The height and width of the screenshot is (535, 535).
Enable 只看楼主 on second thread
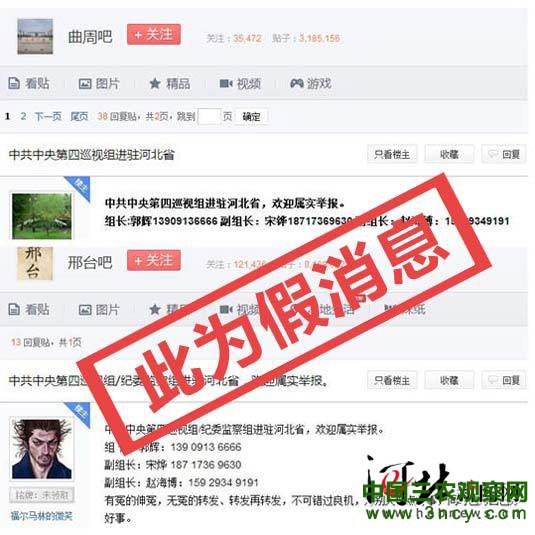click(x=392, y=380)
